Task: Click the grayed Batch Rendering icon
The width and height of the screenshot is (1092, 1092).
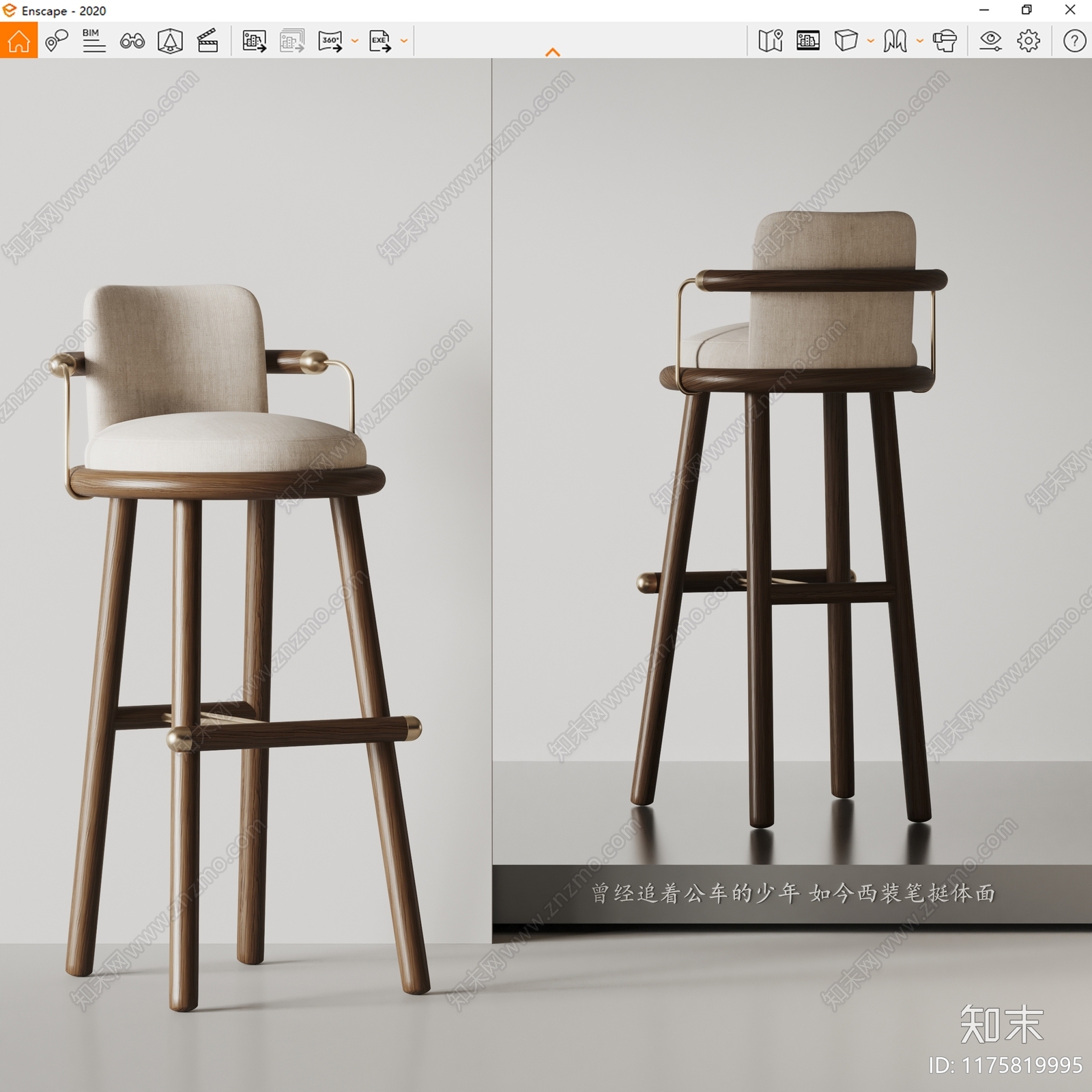Action: click(292, 41)
